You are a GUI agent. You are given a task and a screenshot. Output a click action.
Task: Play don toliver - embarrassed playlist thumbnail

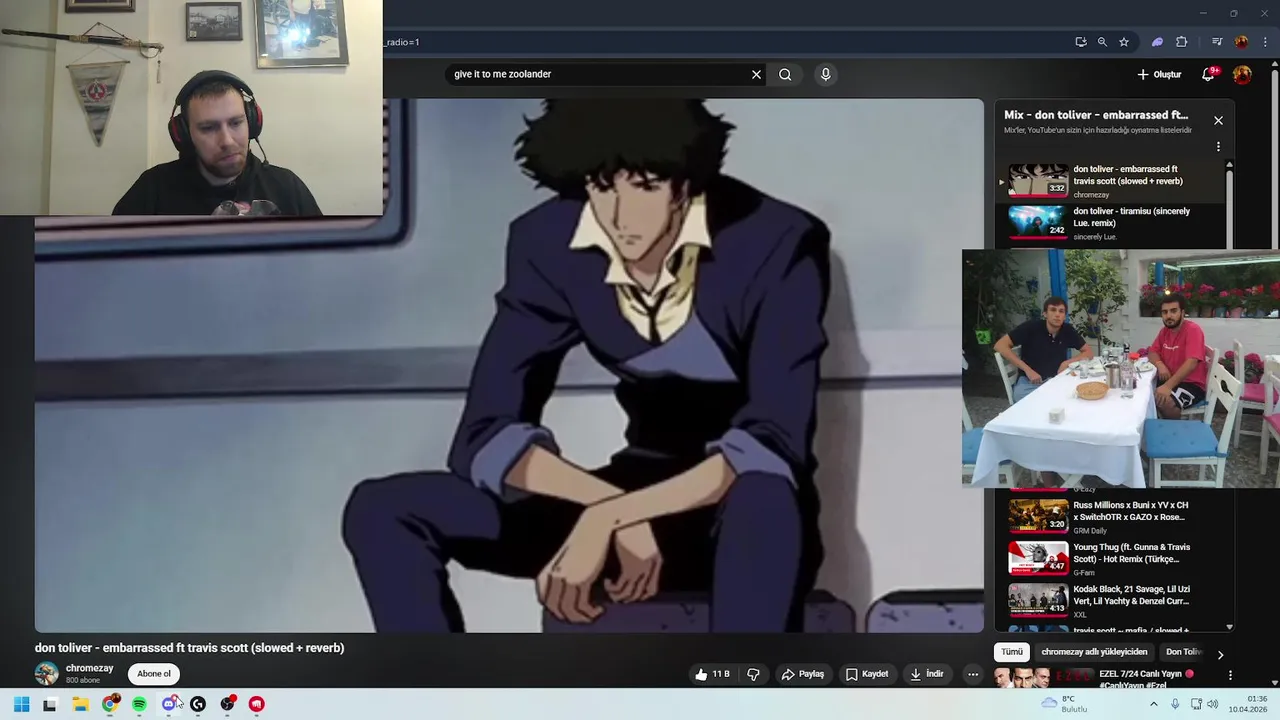1038,181
